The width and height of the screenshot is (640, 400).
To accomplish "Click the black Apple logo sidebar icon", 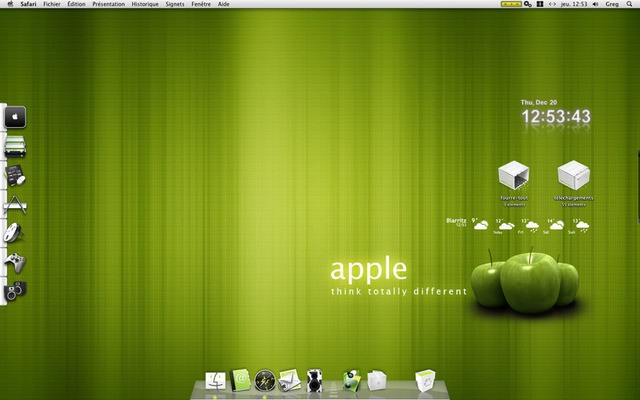I will [x=15, y=117].
